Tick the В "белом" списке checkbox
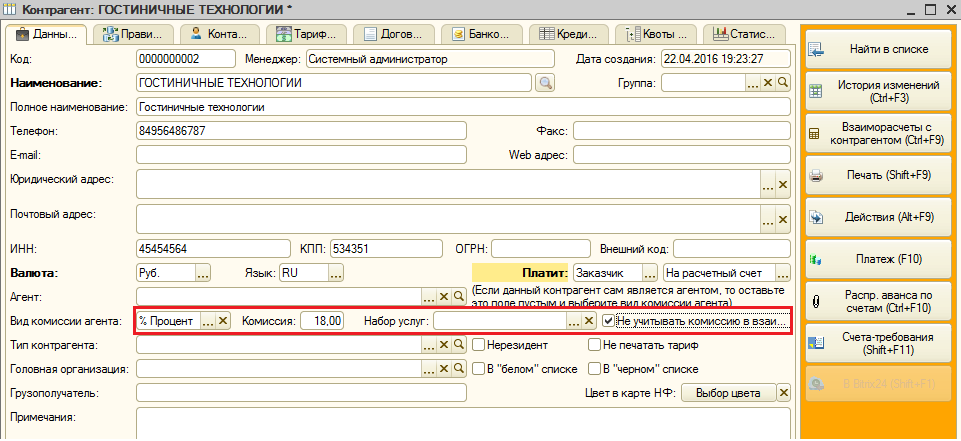Image resolution: width=961 pixels, height=441 pixels. coord(479,369)
